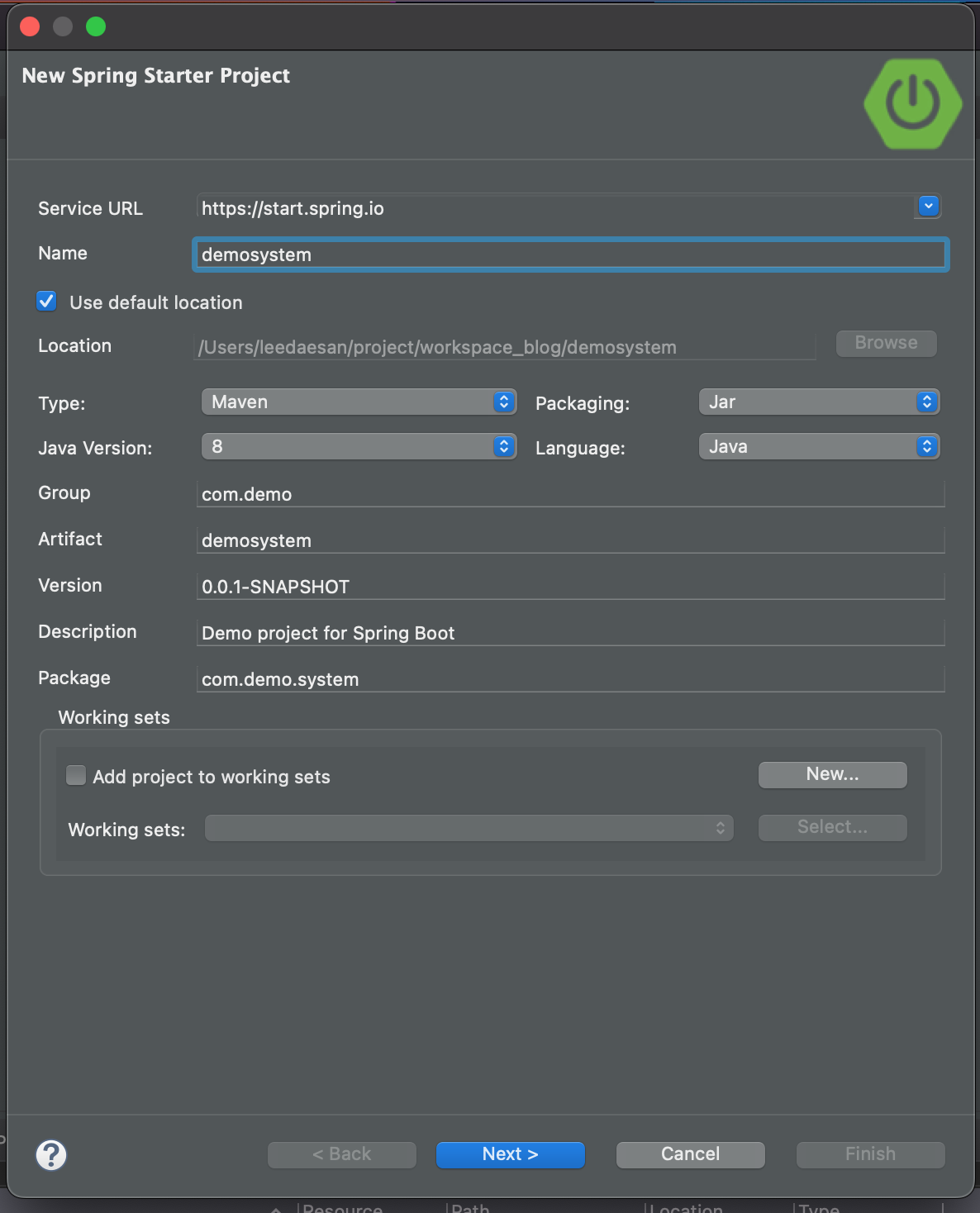Image resolution: width=980 pixels, height=1213 pixels.
Task: Click the Cancel button
Action: pos(691,1154)
